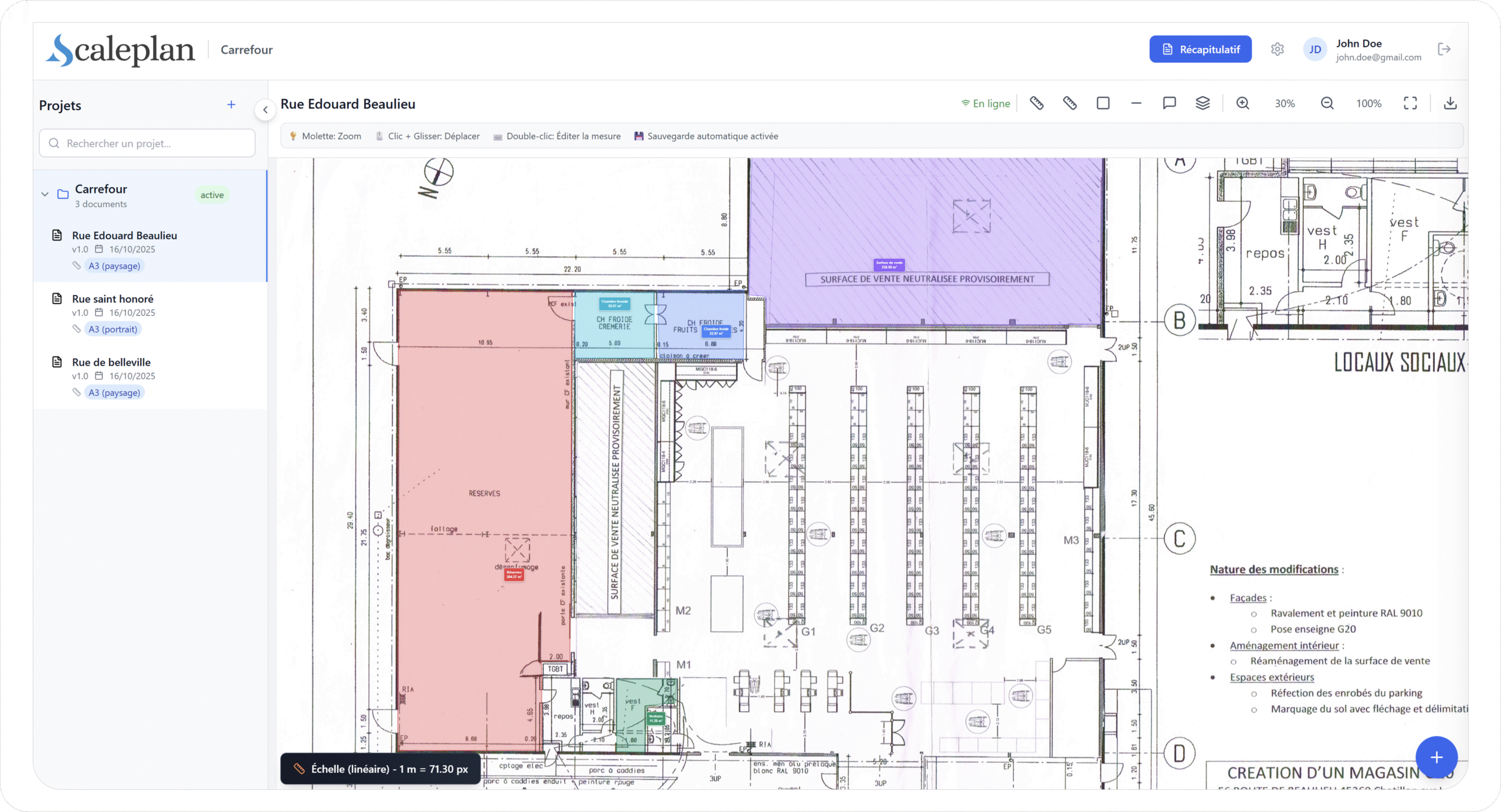1501x812 pixels.
Task: Add a new project with the plus button
Action: pos(232,104)
